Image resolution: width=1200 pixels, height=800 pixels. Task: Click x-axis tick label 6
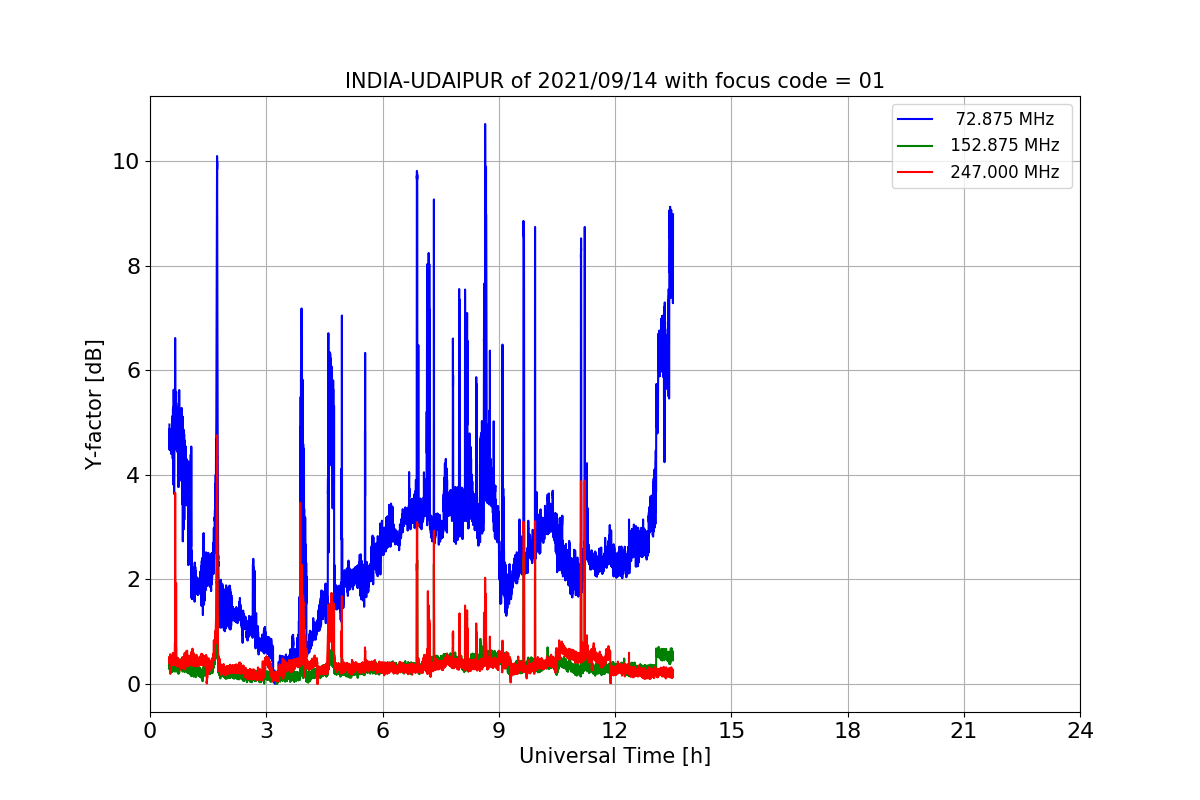coord(382,731)
